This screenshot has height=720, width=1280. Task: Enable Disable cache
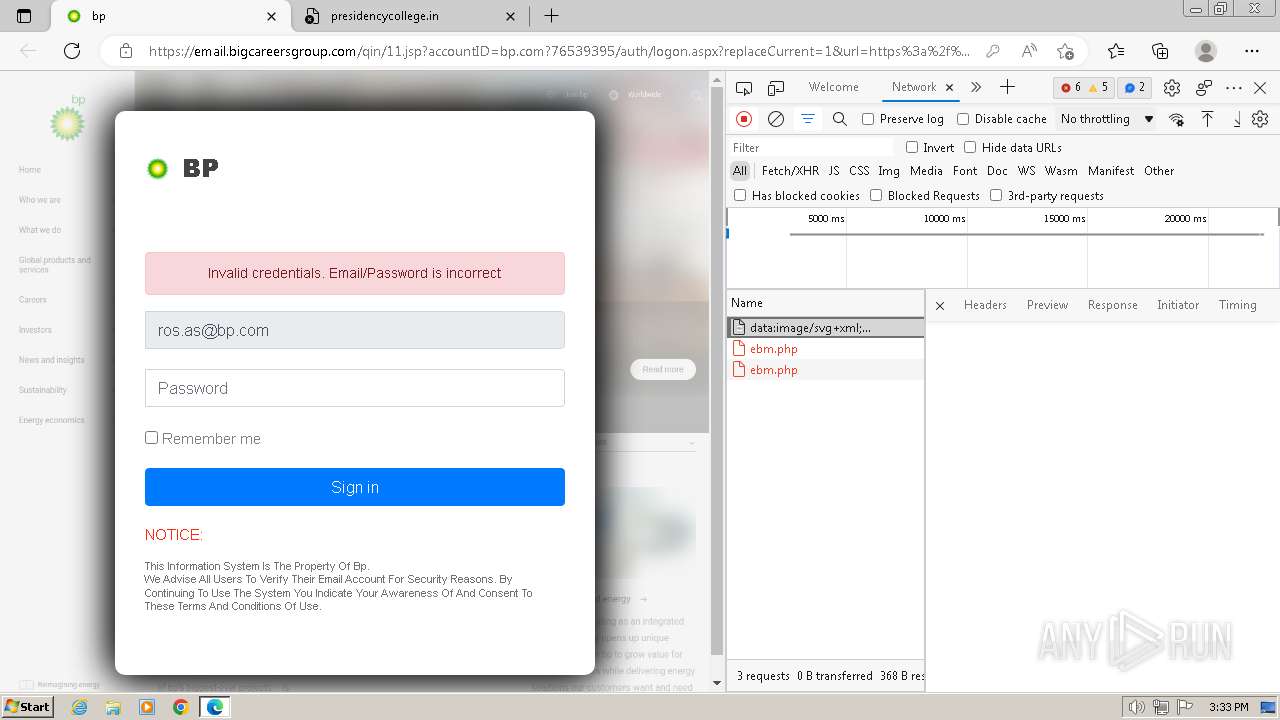pos(963,119)
